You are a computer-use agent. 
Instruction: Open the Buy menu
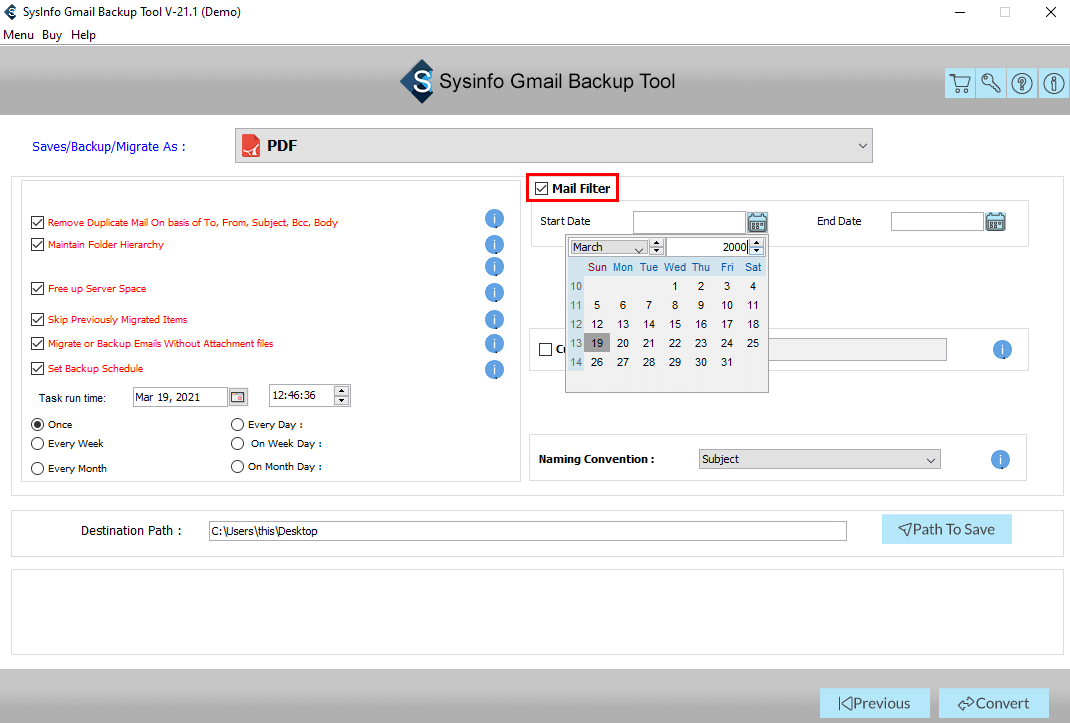click(x=52, y=35)
